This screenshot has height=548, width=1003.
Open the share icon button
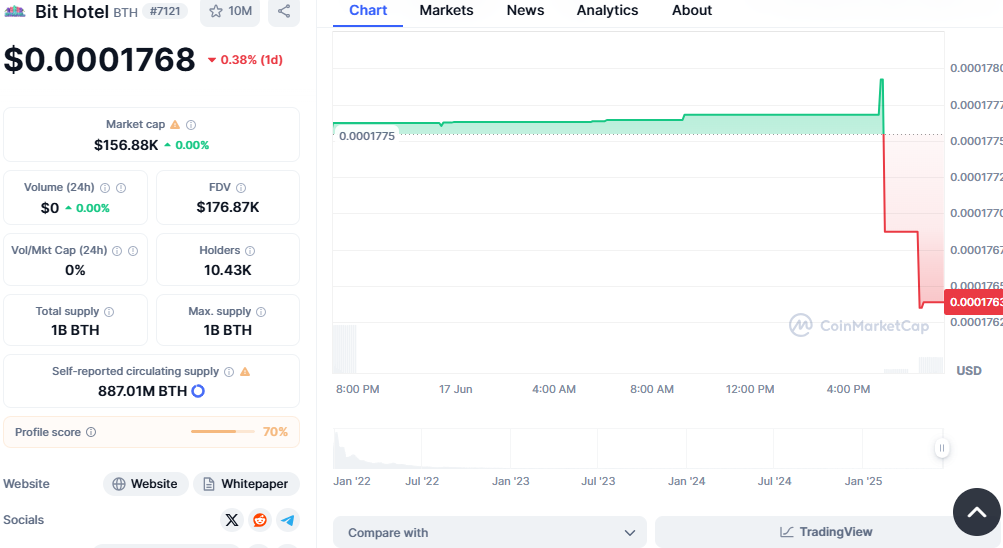tap(284, 12)
